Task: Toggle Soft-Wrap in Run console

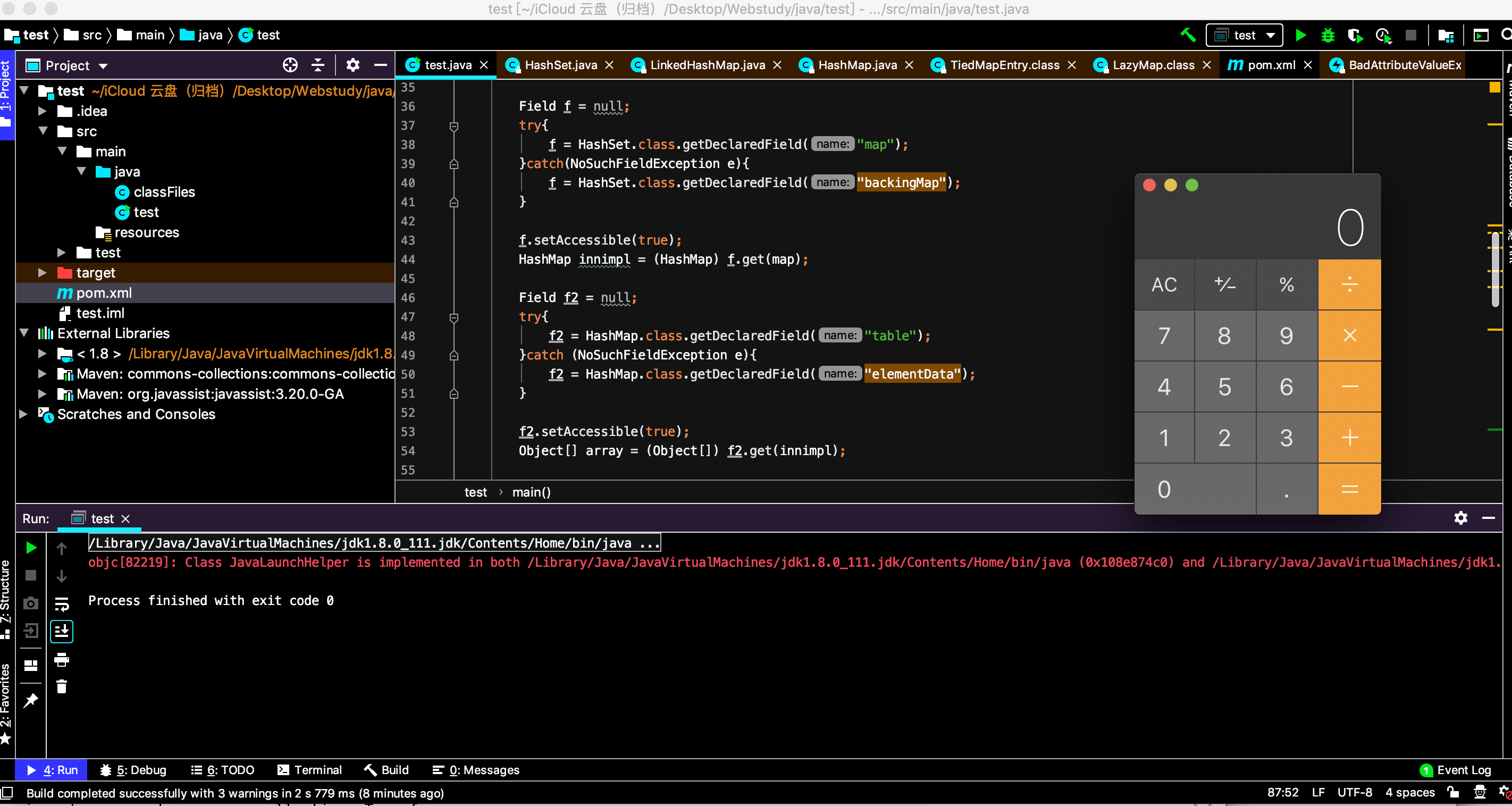Action: (x=62, y=603)
